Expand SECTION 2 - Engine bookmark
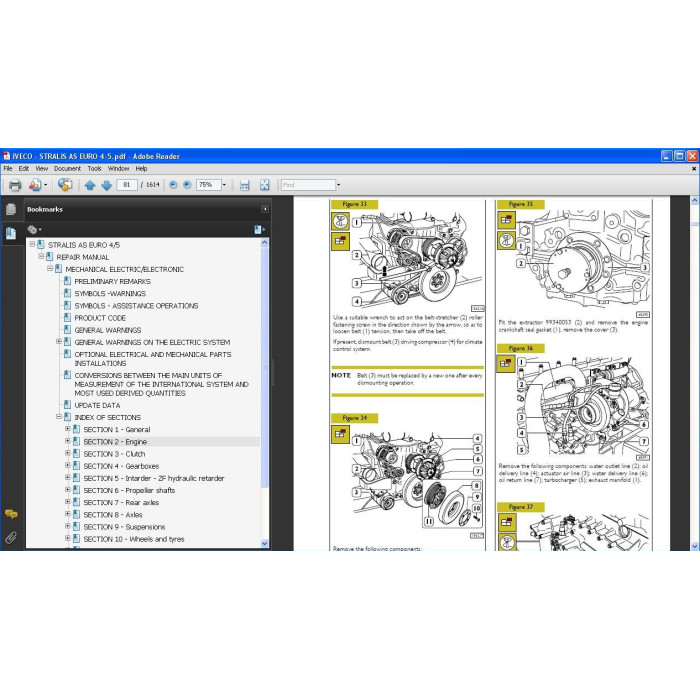Screen dimensions: 700x700 pos(67,441)
